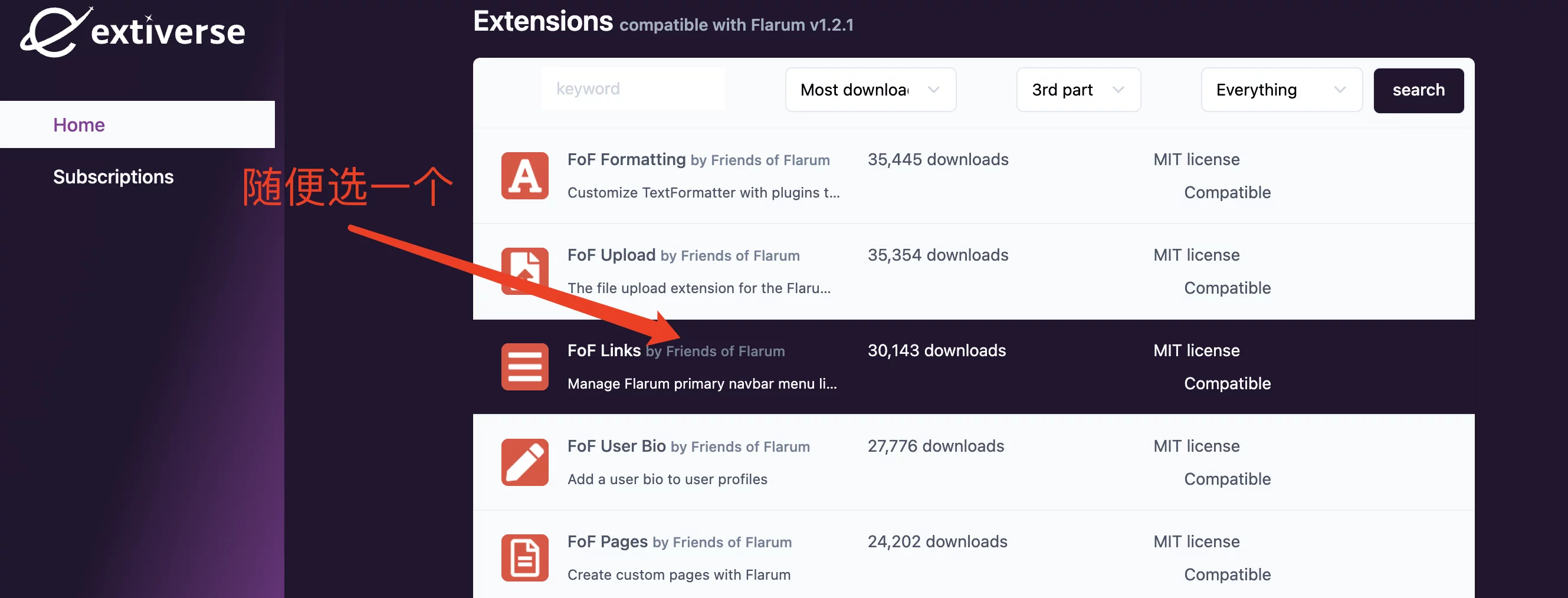Open the FoF Formatting extension title
This screenshot has height=598, width=1568.
626,159
